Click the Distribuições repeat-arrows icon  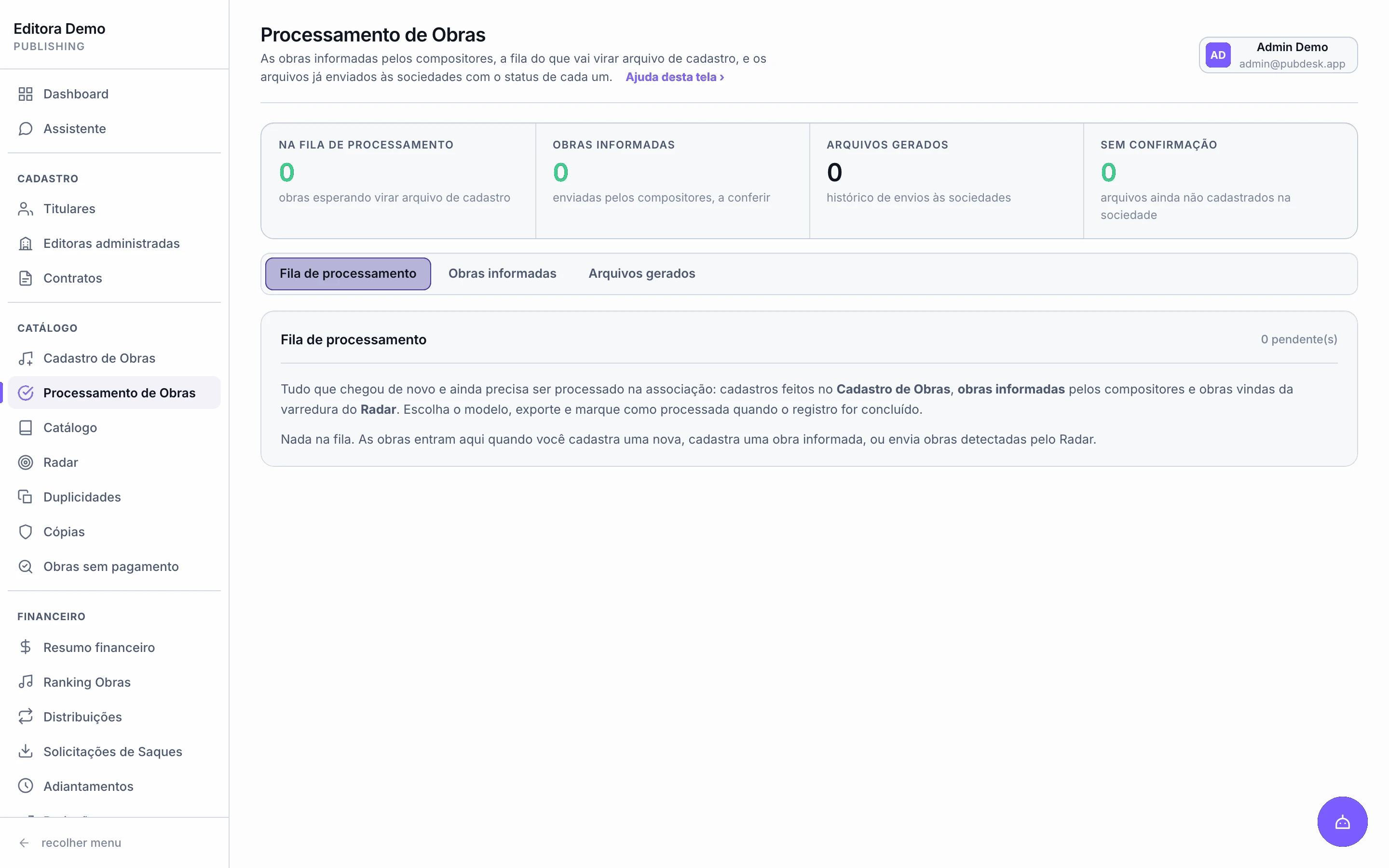point(25,717)
